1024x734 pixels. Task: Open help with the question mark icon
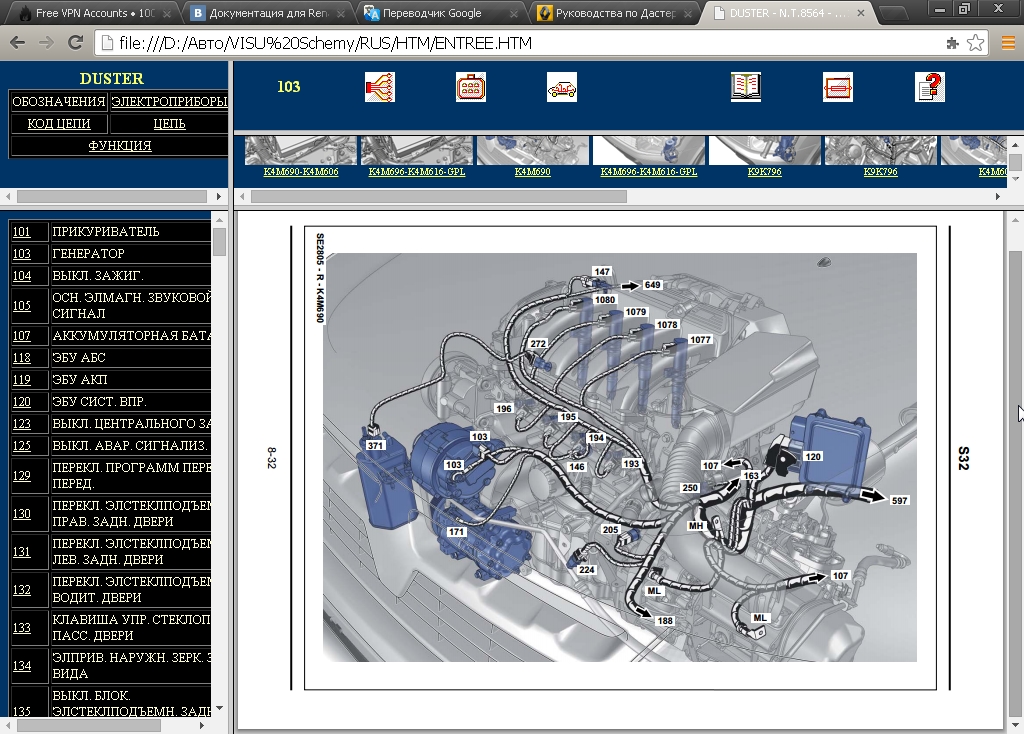click(x=930, y=87)
